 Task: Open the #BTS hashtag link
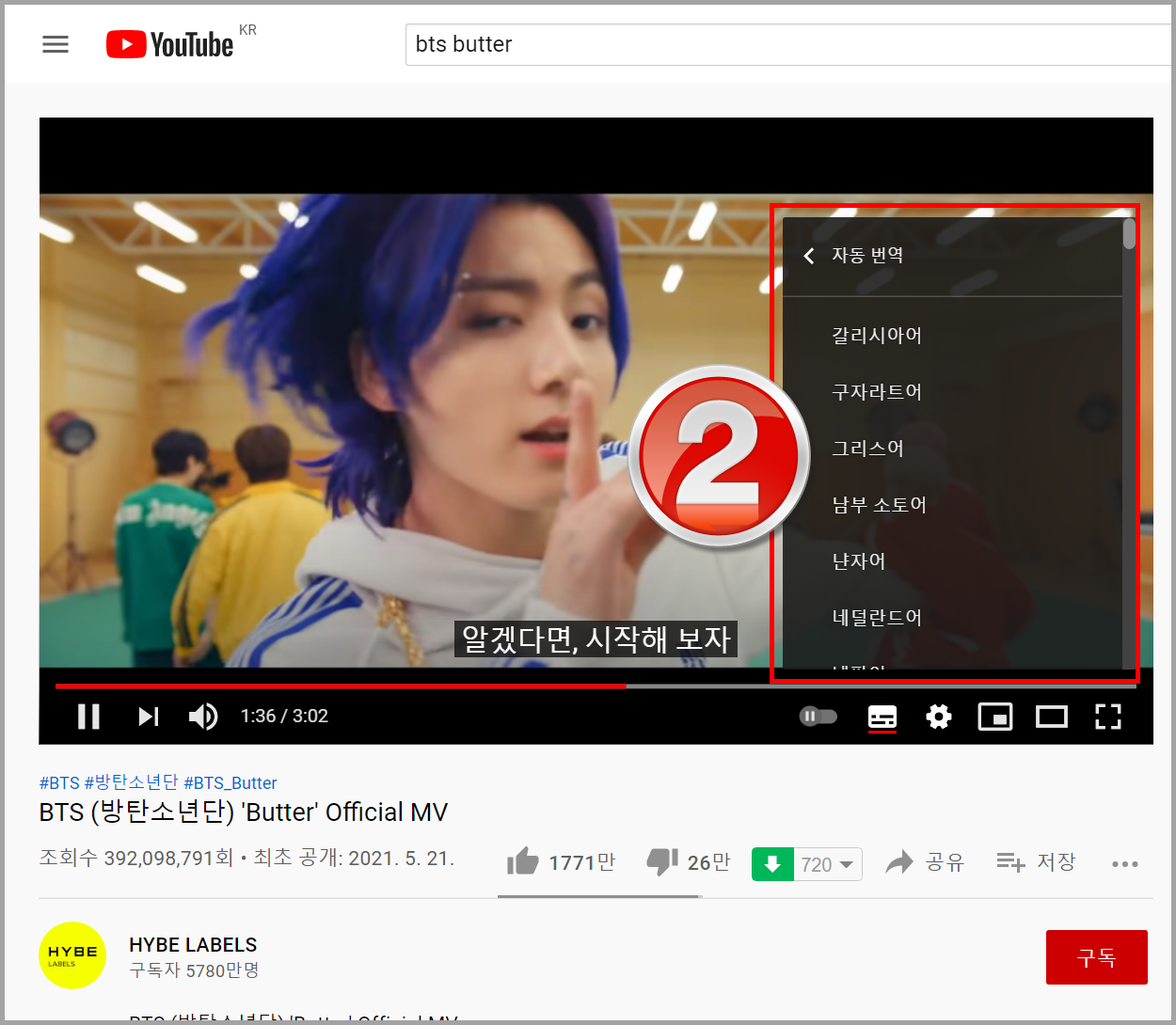tap(59, 782)
